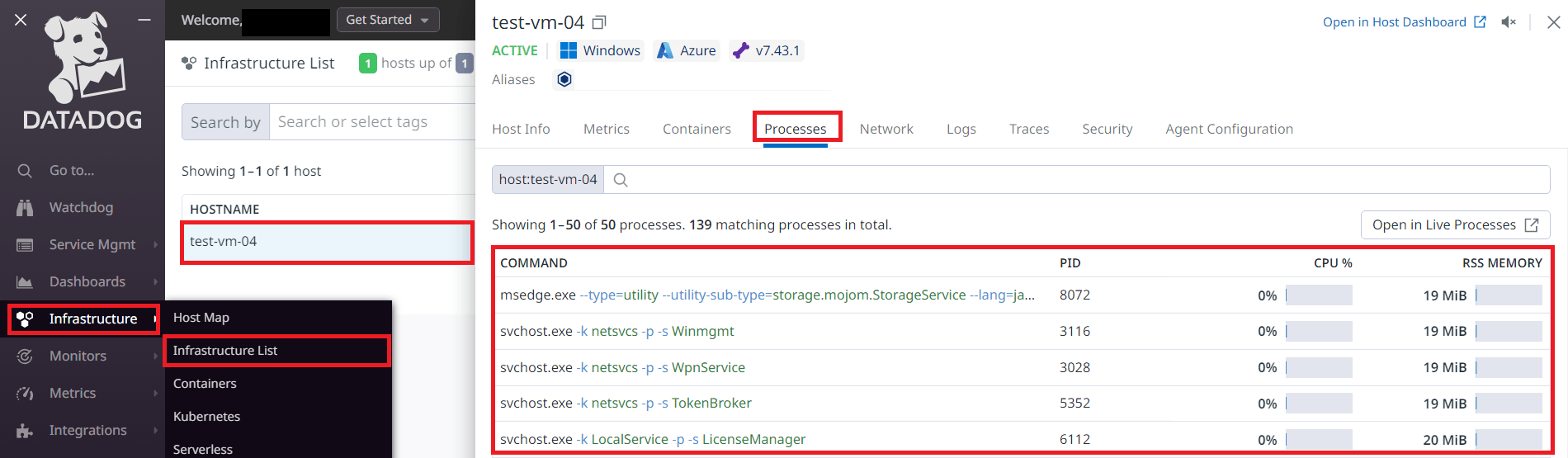This screenshot has height=458, width=1568.
Task: Choose Host Map from Infrastructure submenu
Action: [201, 318]
